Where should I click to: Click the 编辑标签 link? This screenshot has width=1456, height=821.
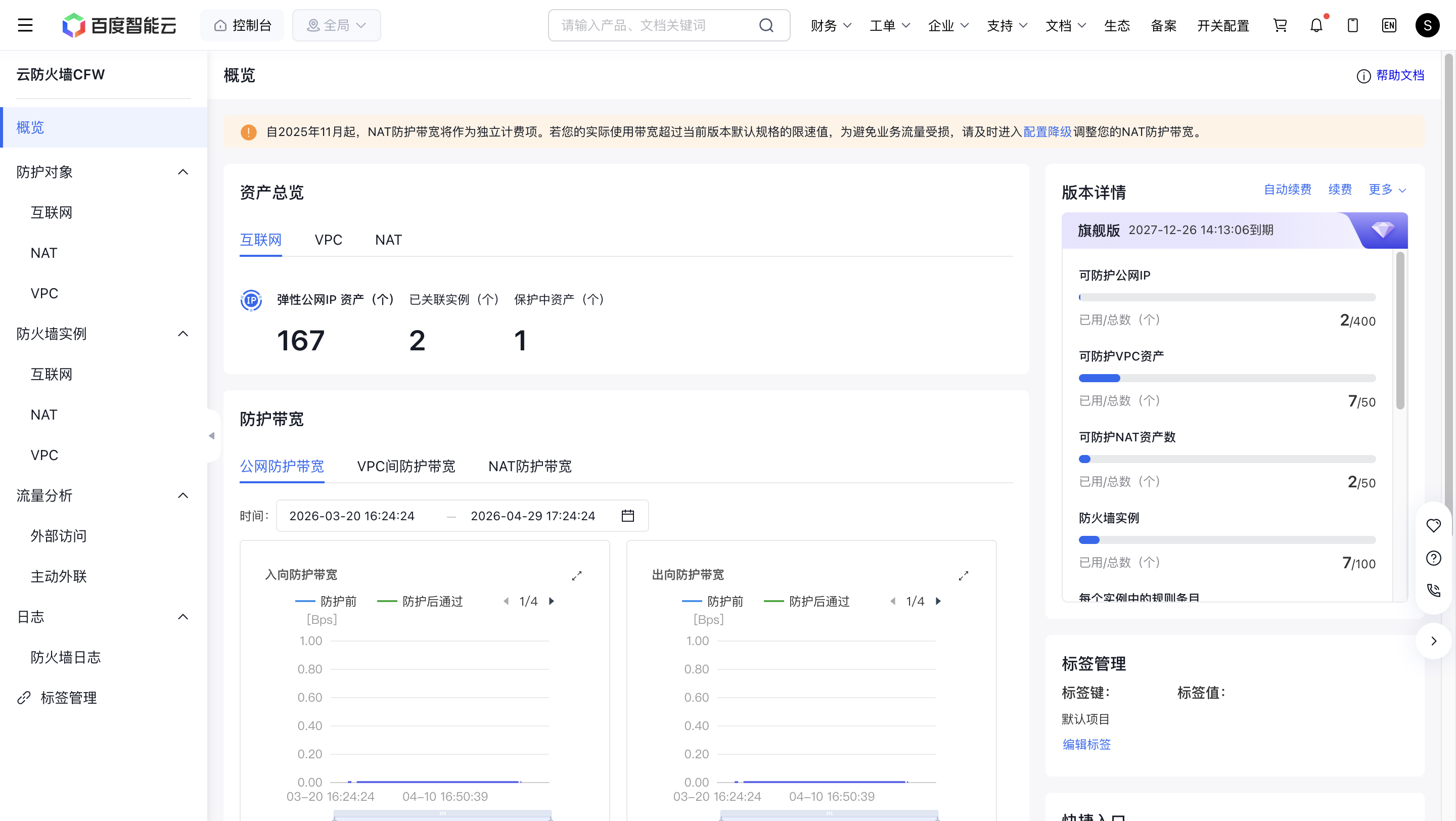[1086, 744]
